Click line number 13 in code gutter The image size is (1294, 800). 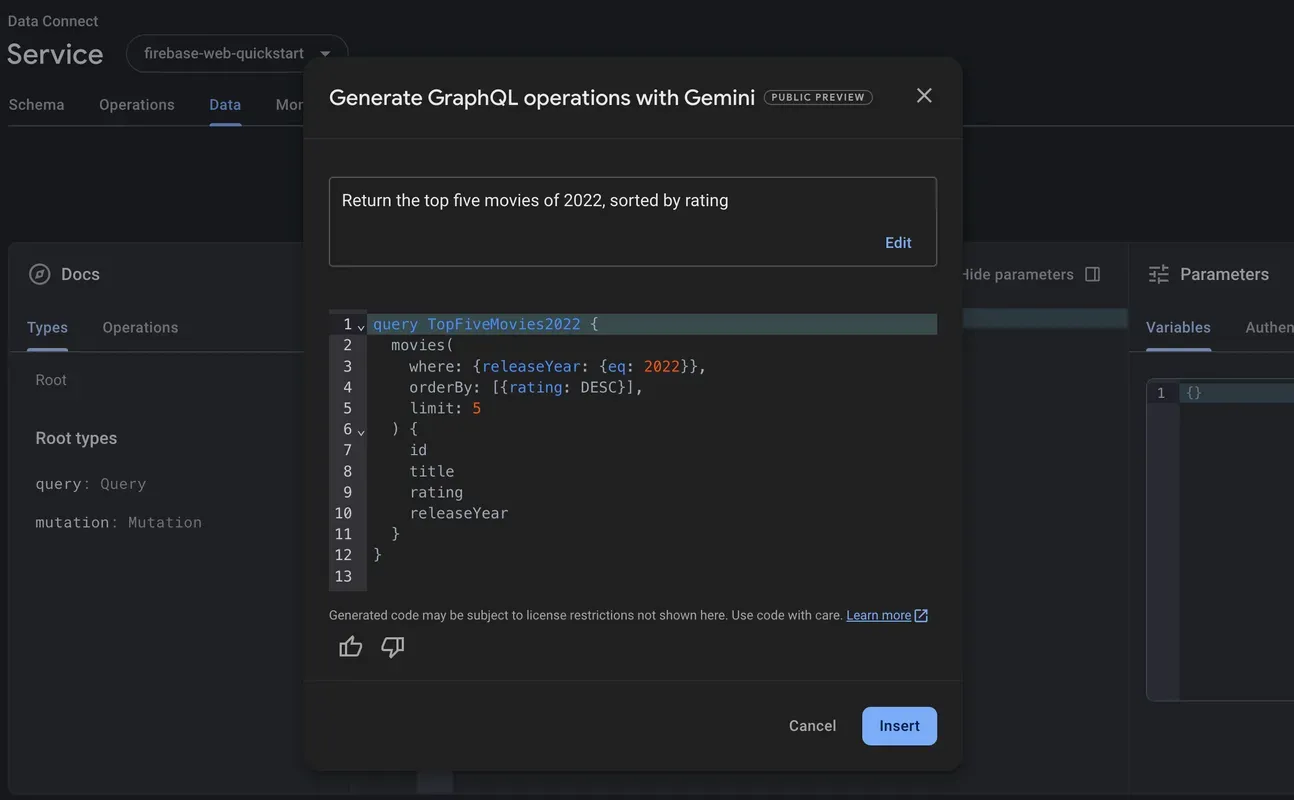point(343,576)
